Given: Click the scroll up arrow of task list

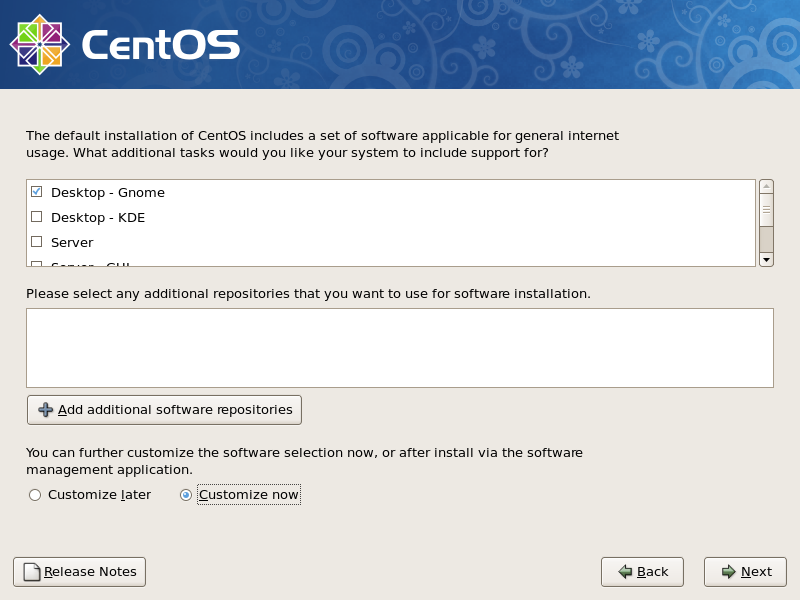Looking at the screenshot, I should 766,186.
